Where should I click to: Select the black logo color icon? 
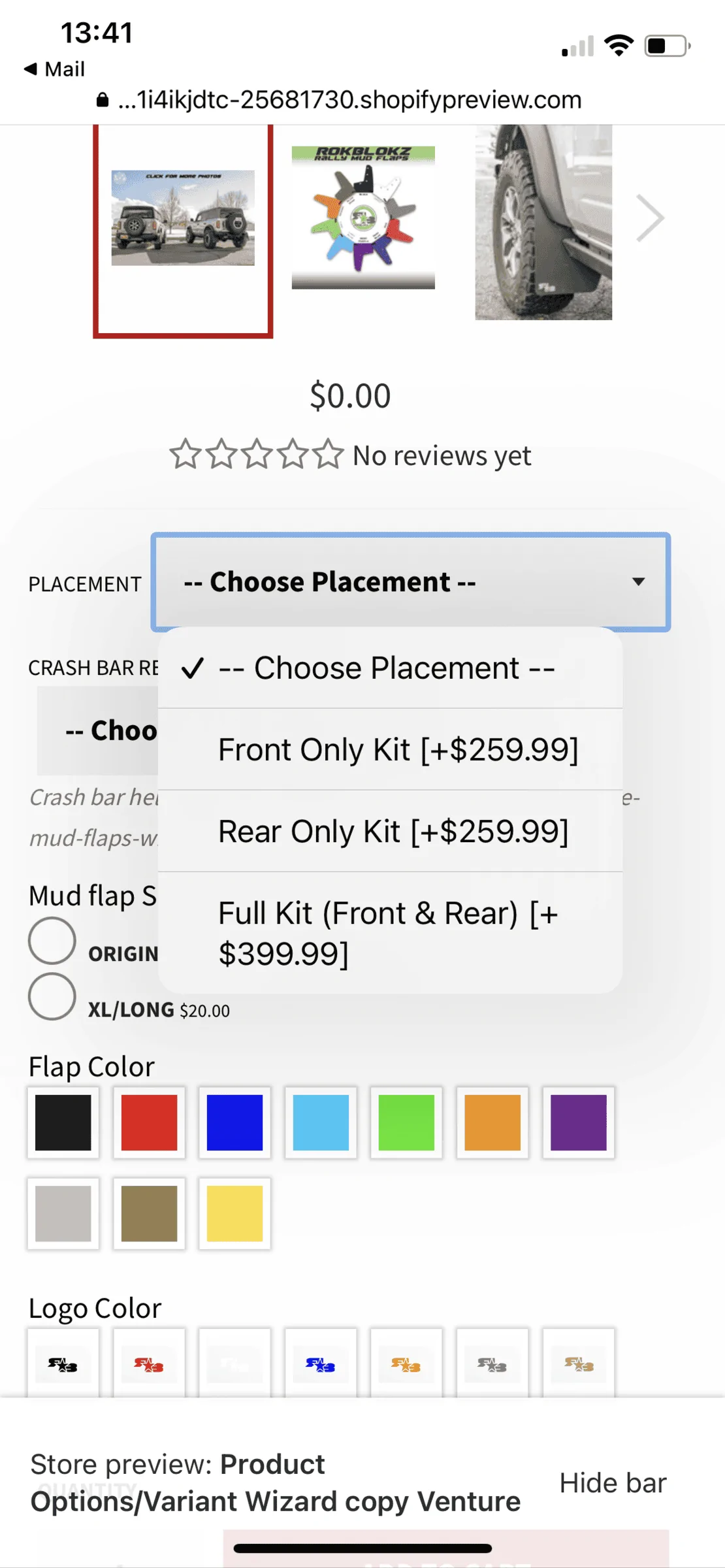[63, 1363]
